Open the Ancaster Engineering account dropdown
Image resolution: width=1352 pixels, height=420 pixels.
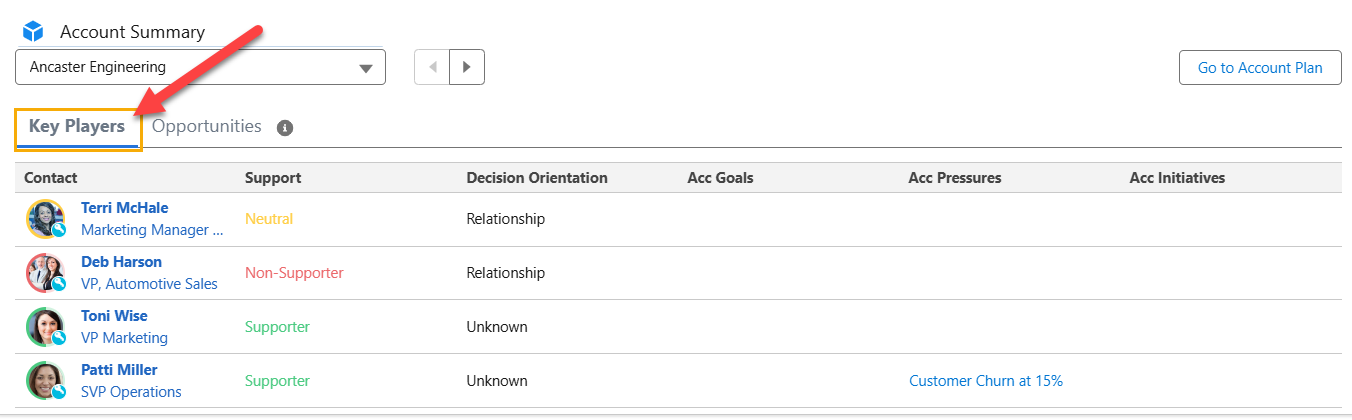coord(200,68)
